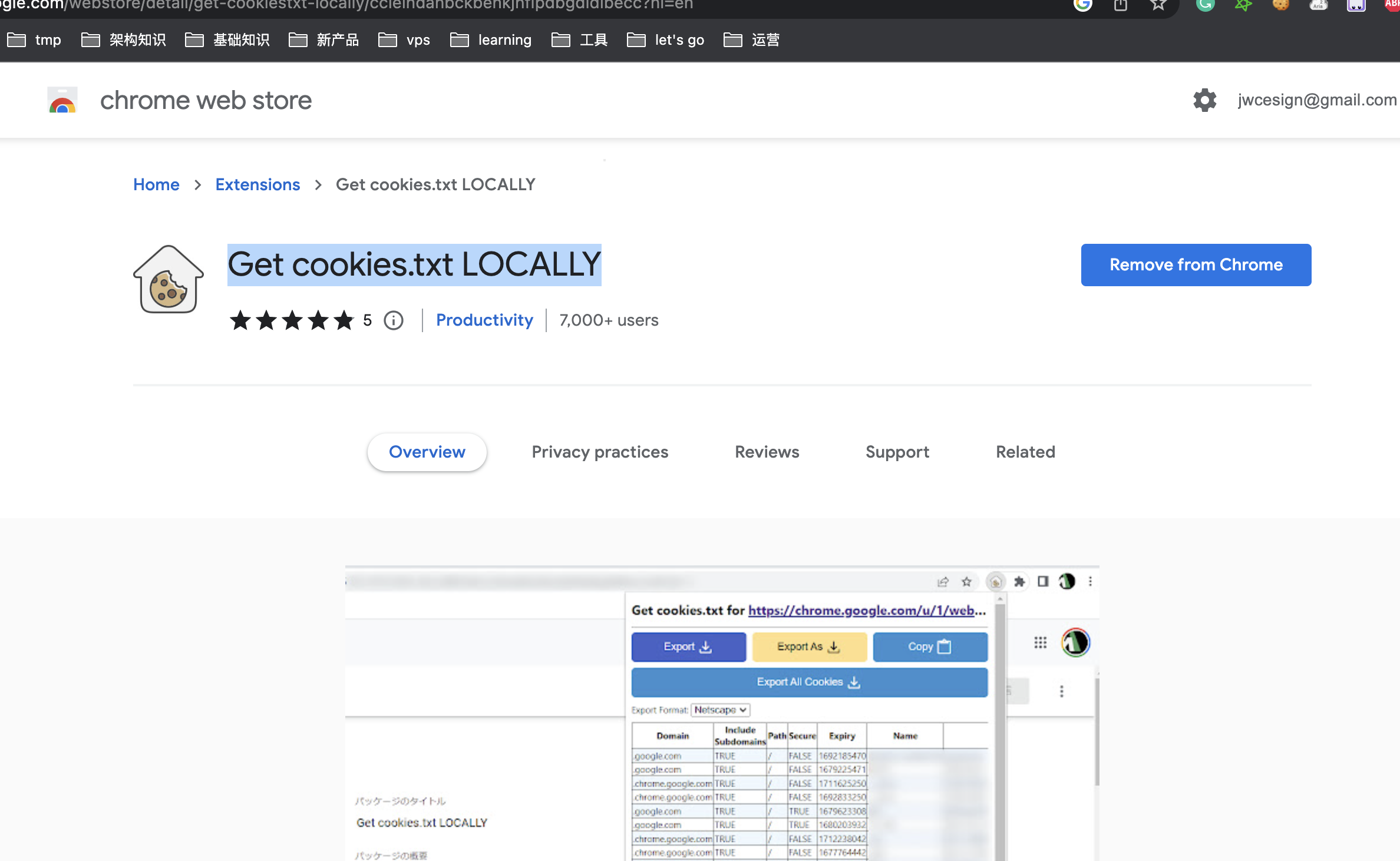Open the 新产品 bookmarks folder
This screenshot has height=861, width=1400.
point(324,40)
